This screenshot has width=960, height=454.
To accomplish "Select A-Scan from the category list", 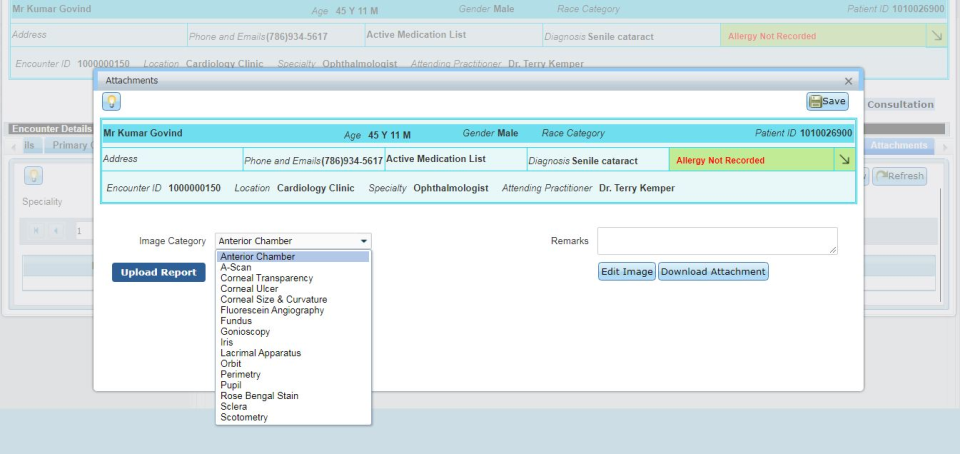I will point(293,267).
